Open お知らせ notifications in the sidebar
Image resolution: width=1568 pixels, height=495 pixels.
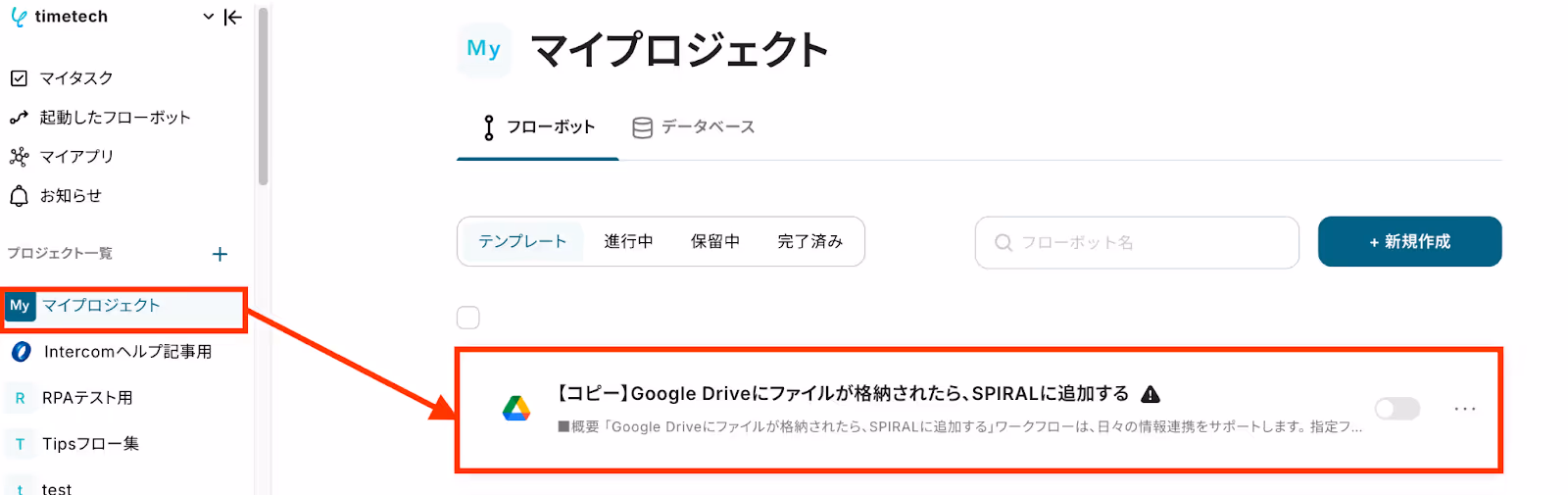click(71, 196)
